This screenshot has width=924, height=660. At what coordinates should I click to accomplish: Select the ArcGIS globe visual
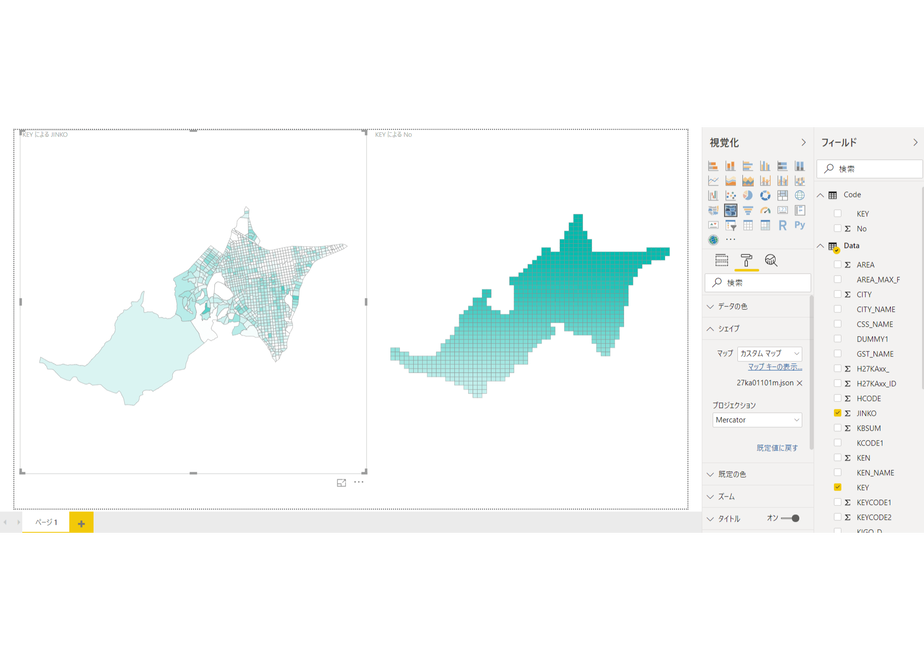point(713,240)
